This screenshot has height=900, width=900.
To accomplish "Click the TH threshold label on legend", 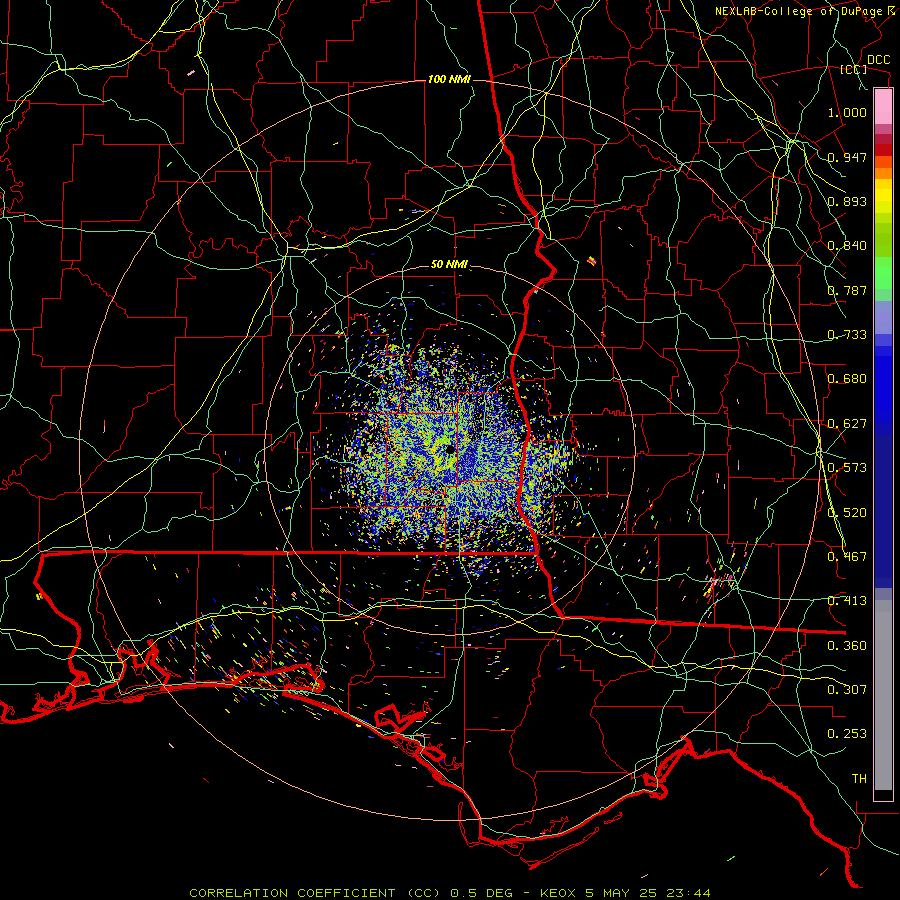I will pos(859,779).
